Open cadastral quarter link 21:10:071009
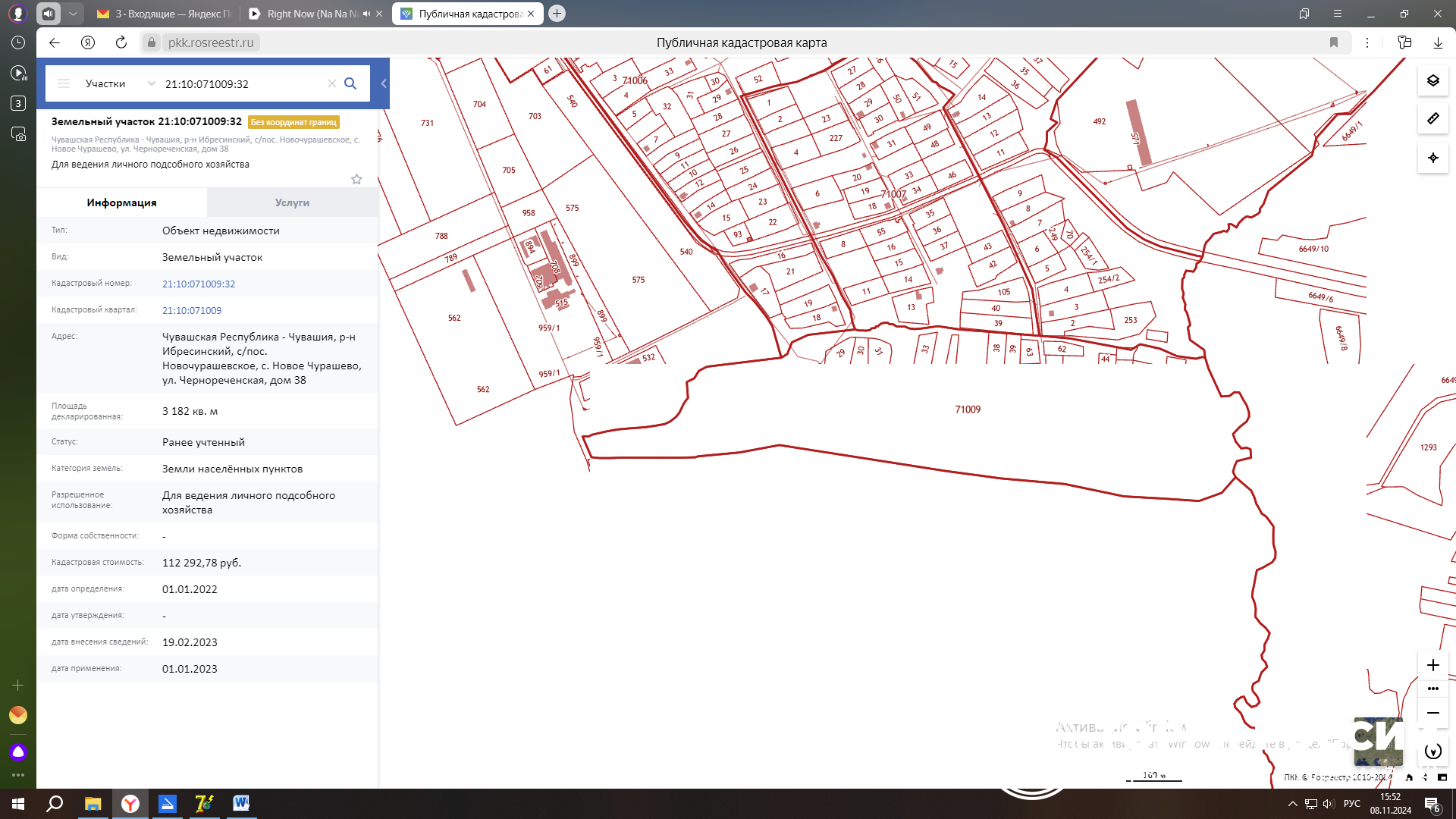1456x819 pixels. 192,310
